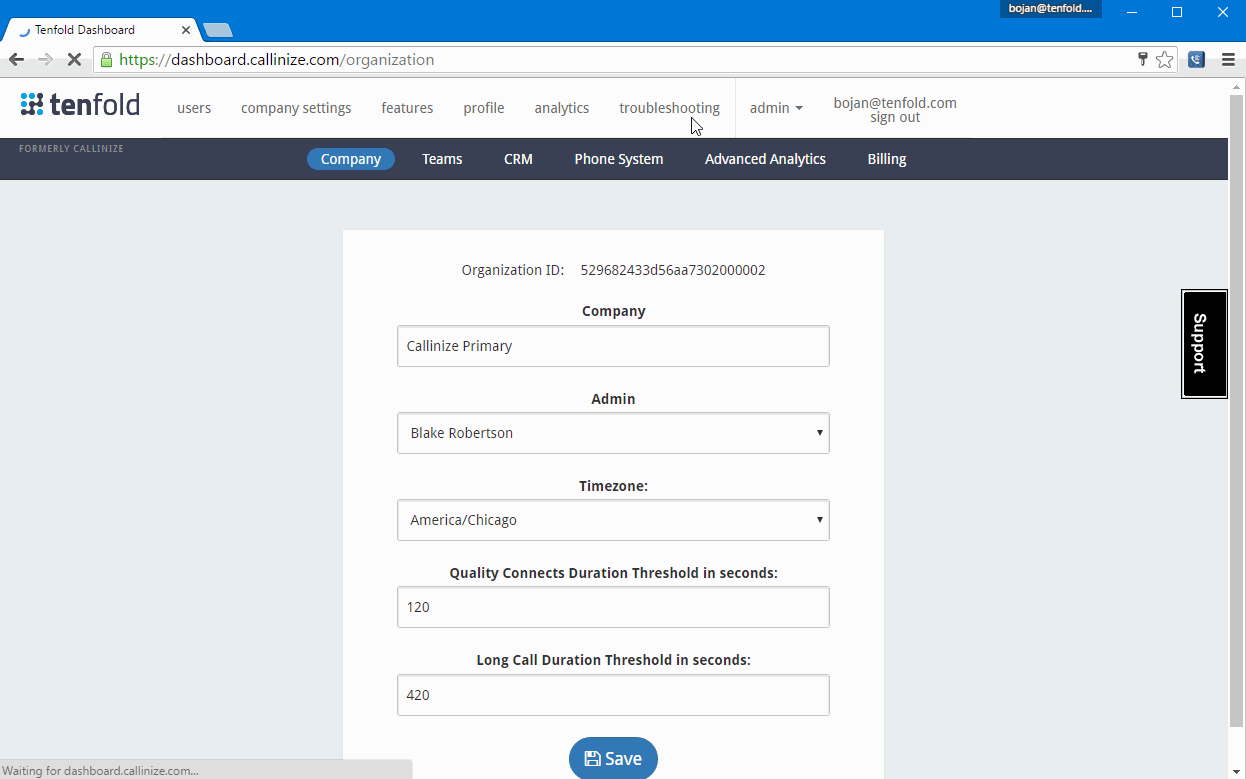This screenshot has width=1246, height=779.
Task: Click the HTTPS padlock in the address bar
Action: [106, 59]
